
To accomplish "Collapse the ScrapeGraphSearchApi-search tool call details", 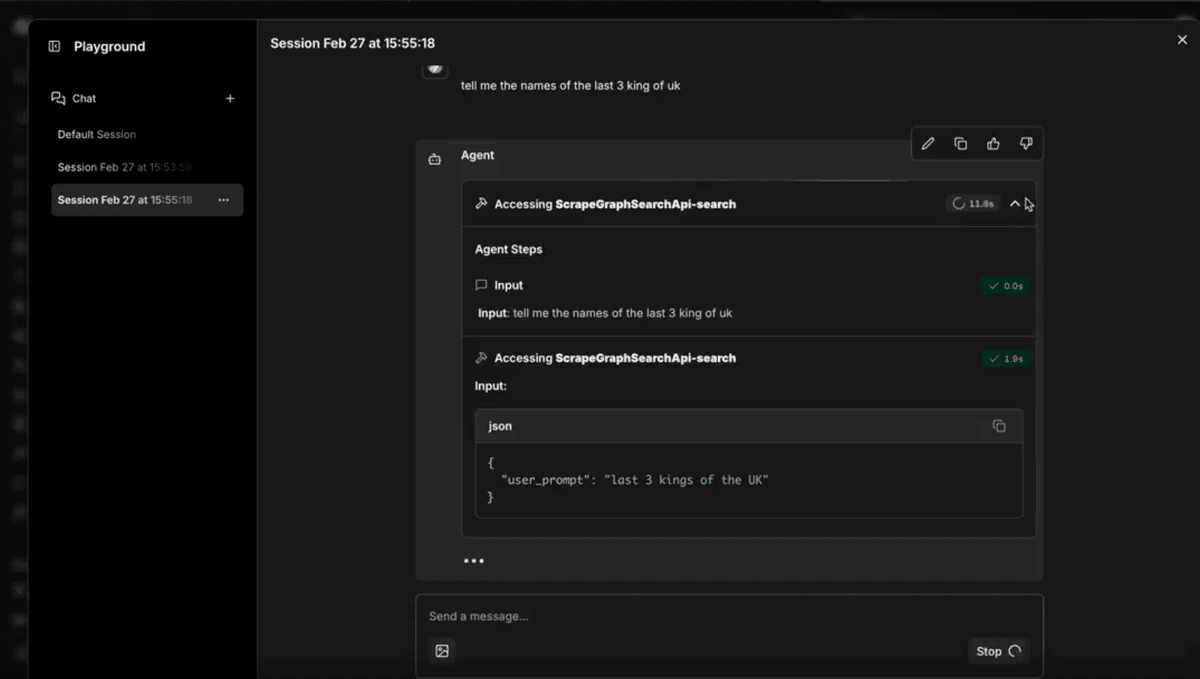I will coord(1015,203).
